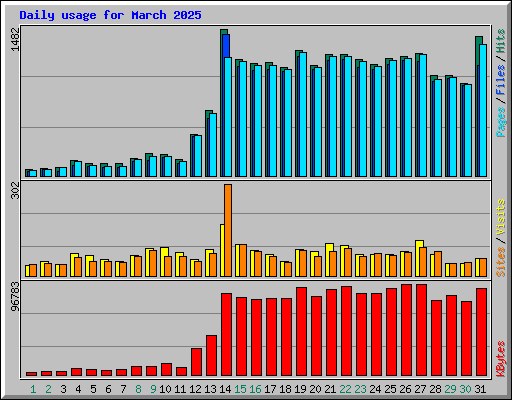This screenshot has width=512, height=400.
Task: Click day label 9 on x-axis
Action: (153, 389)
